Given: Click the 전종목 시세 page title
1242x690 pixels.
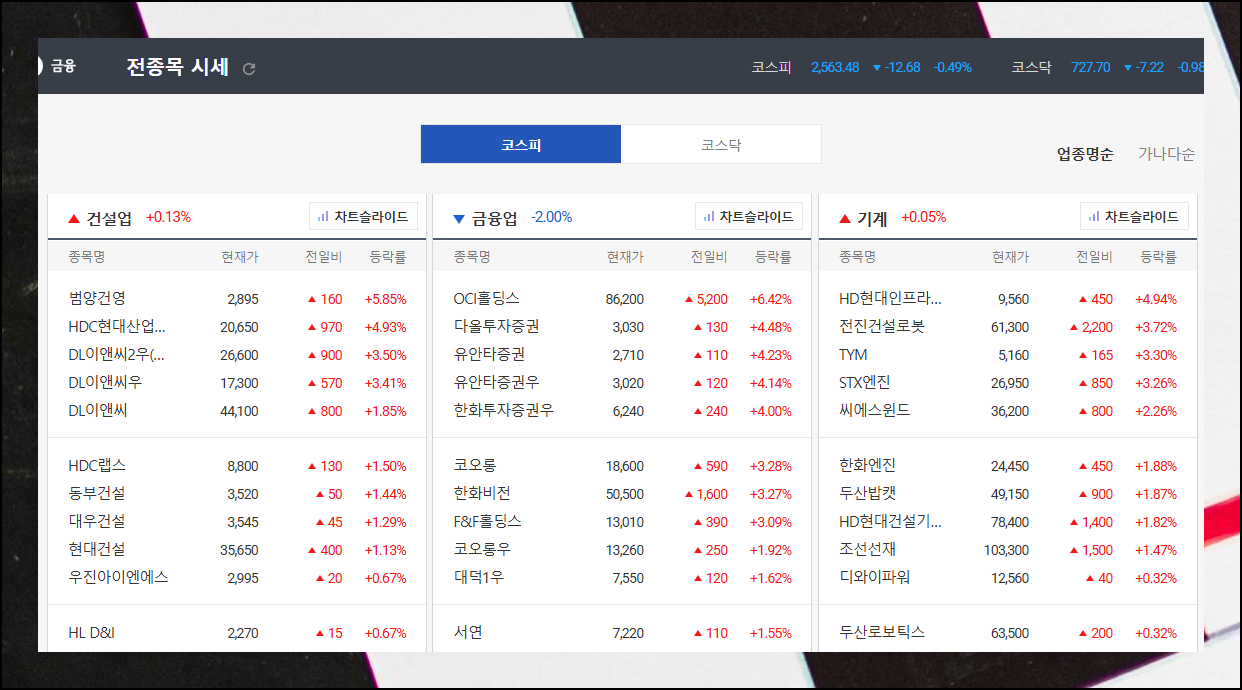Looking at the screenshot, I should pos(178,68).
